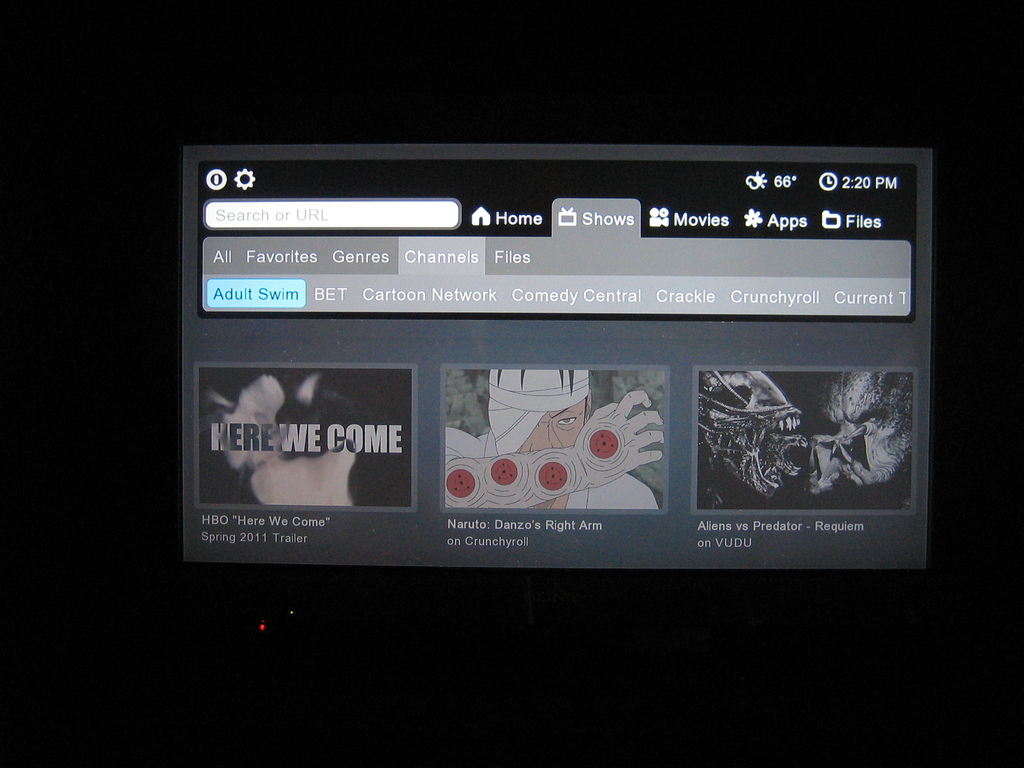The width and height of the screenshot is (1024, 768).
Task: Click the Movies camera icon
Action: 659,217
